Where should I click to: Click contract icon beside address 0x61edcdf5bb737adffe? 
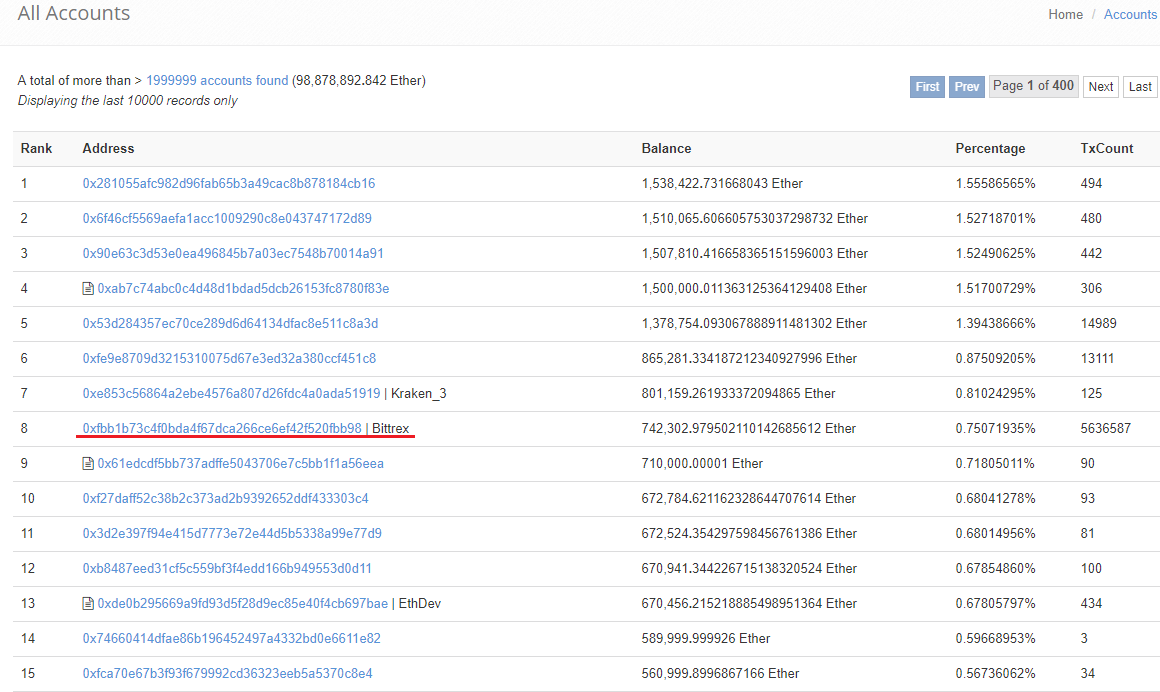[x=88, y=464]
